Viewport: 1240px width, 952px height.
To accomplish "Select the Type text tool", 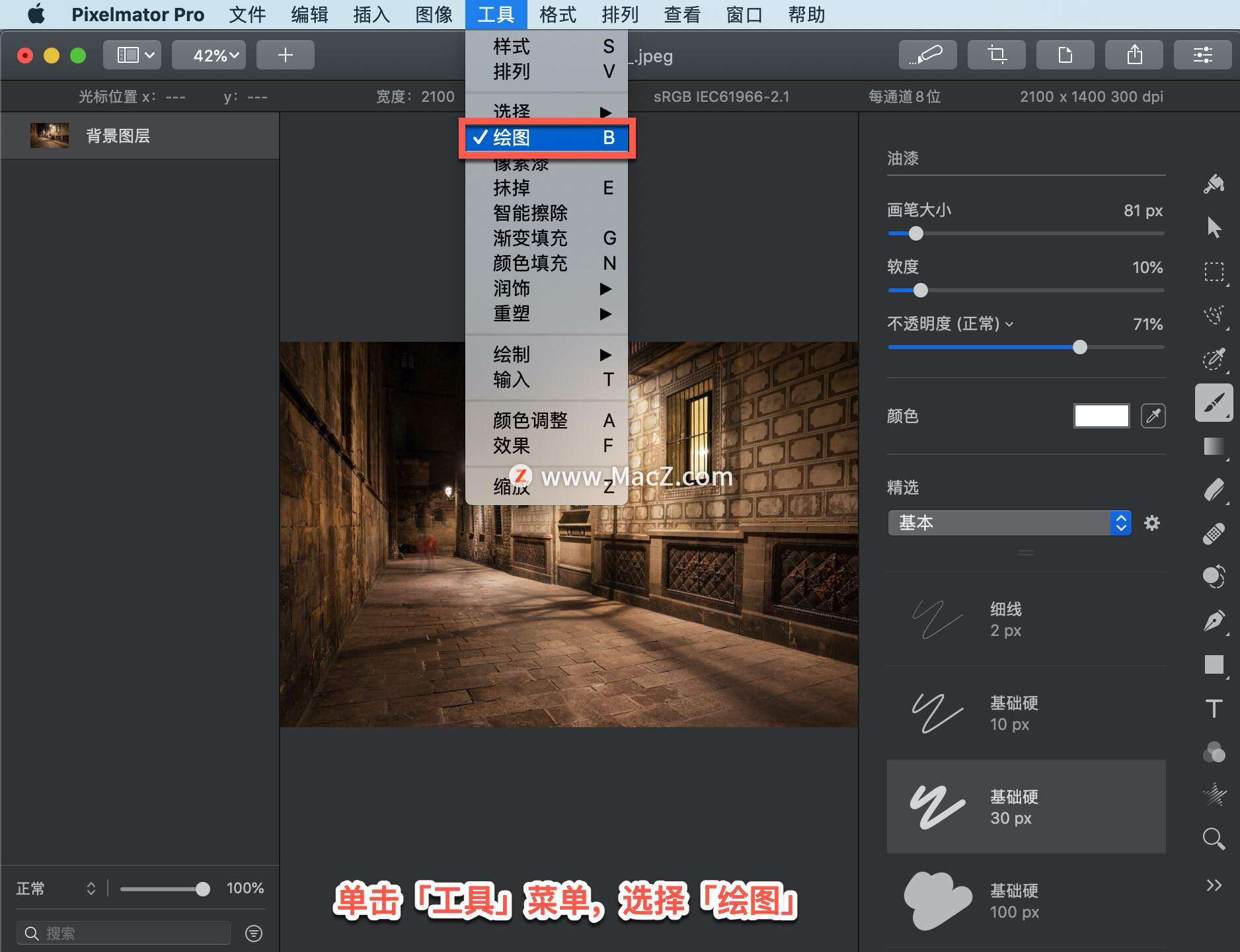I will [x=1214, y=708].
